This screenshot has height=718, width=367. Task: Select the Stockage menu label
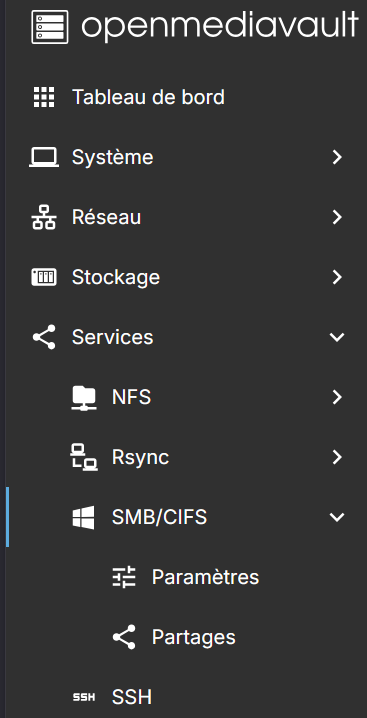click(116, 277)
